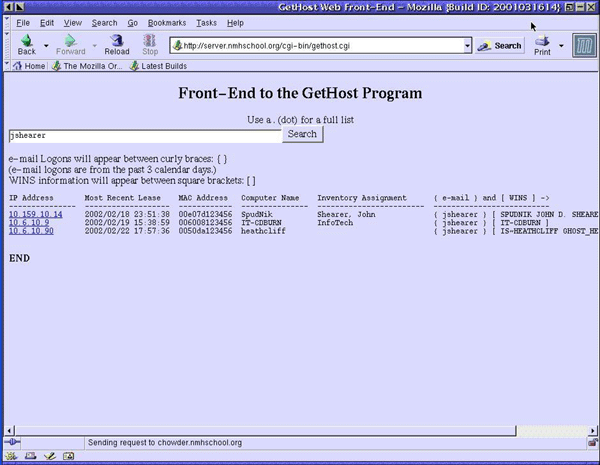Open the Print button dropdown arrow
The image size is (600, 465).
(561, 46)
